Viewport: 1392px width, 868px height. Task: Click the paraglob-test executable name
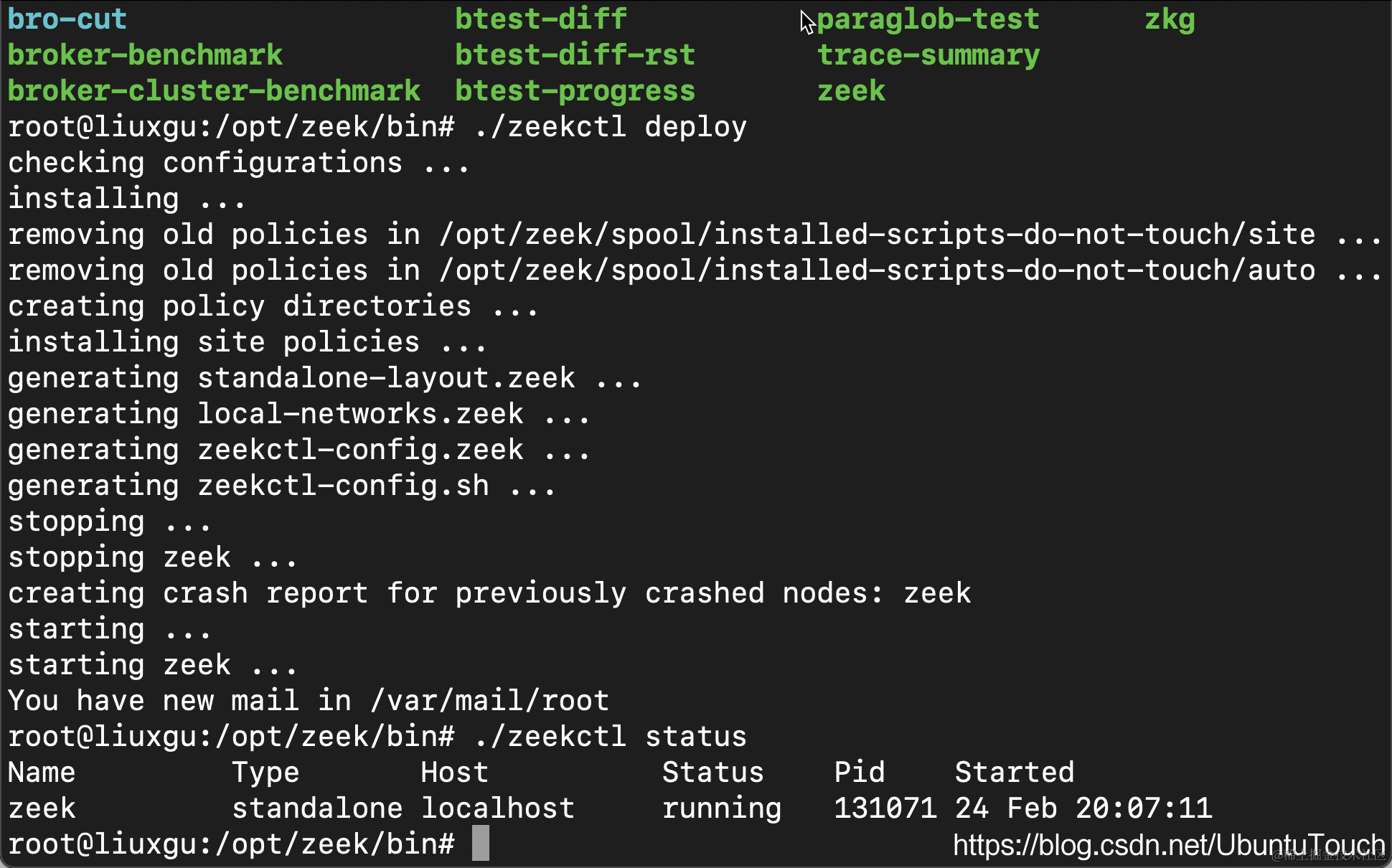point(928,19)
